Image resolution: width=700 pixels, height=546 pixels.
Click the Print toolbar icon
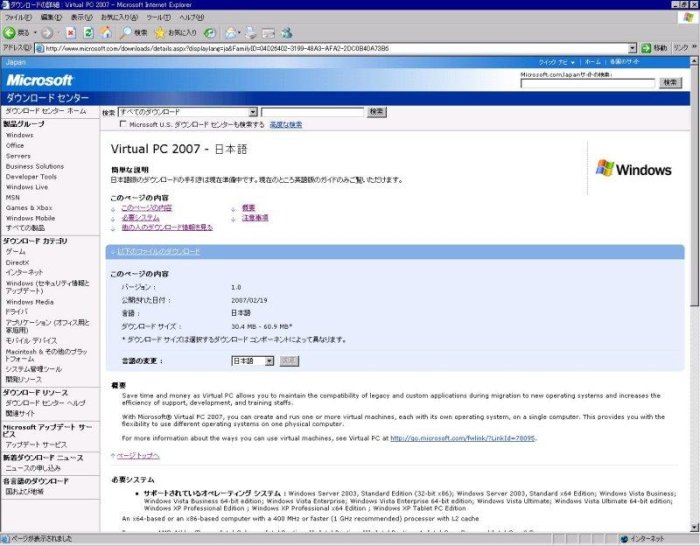pyautogui.click(x=251, y=33)
